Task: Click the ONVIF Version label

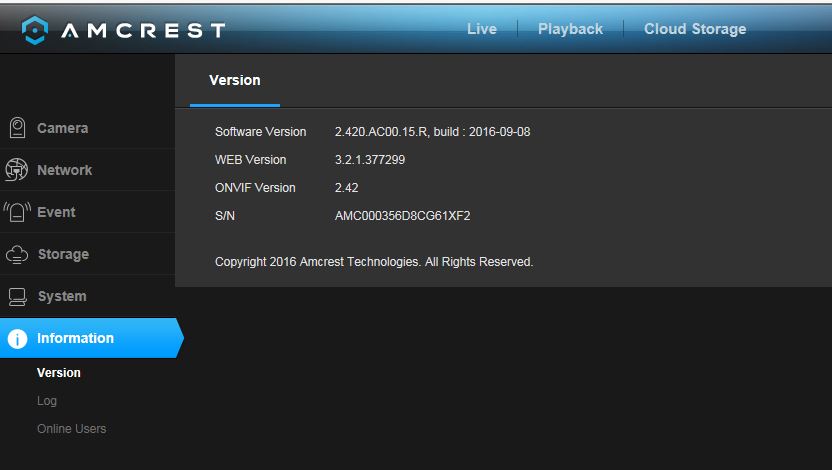Action: pos(255,188)
